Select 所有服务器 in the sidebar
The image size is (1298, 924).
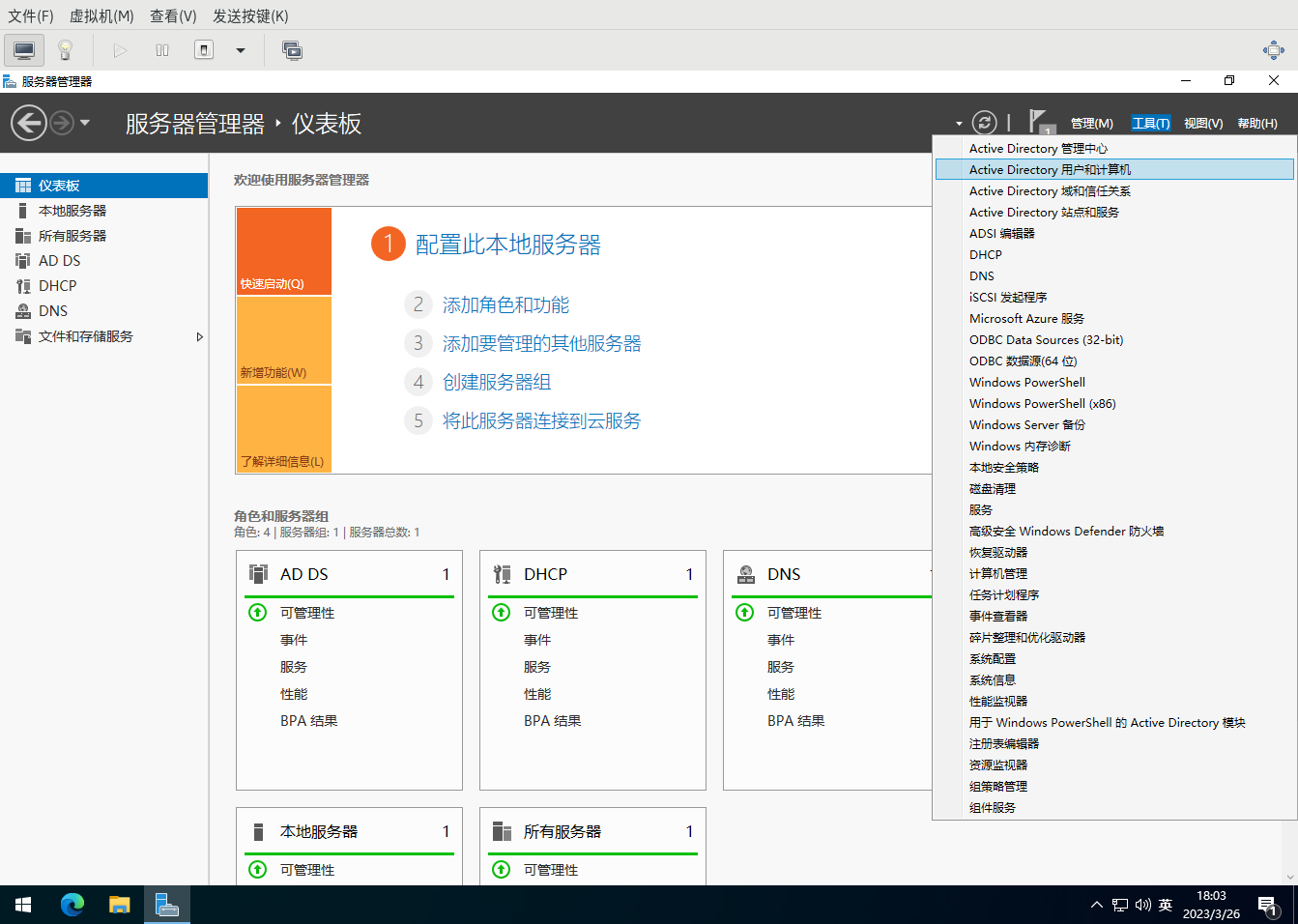tap(103, 236)
